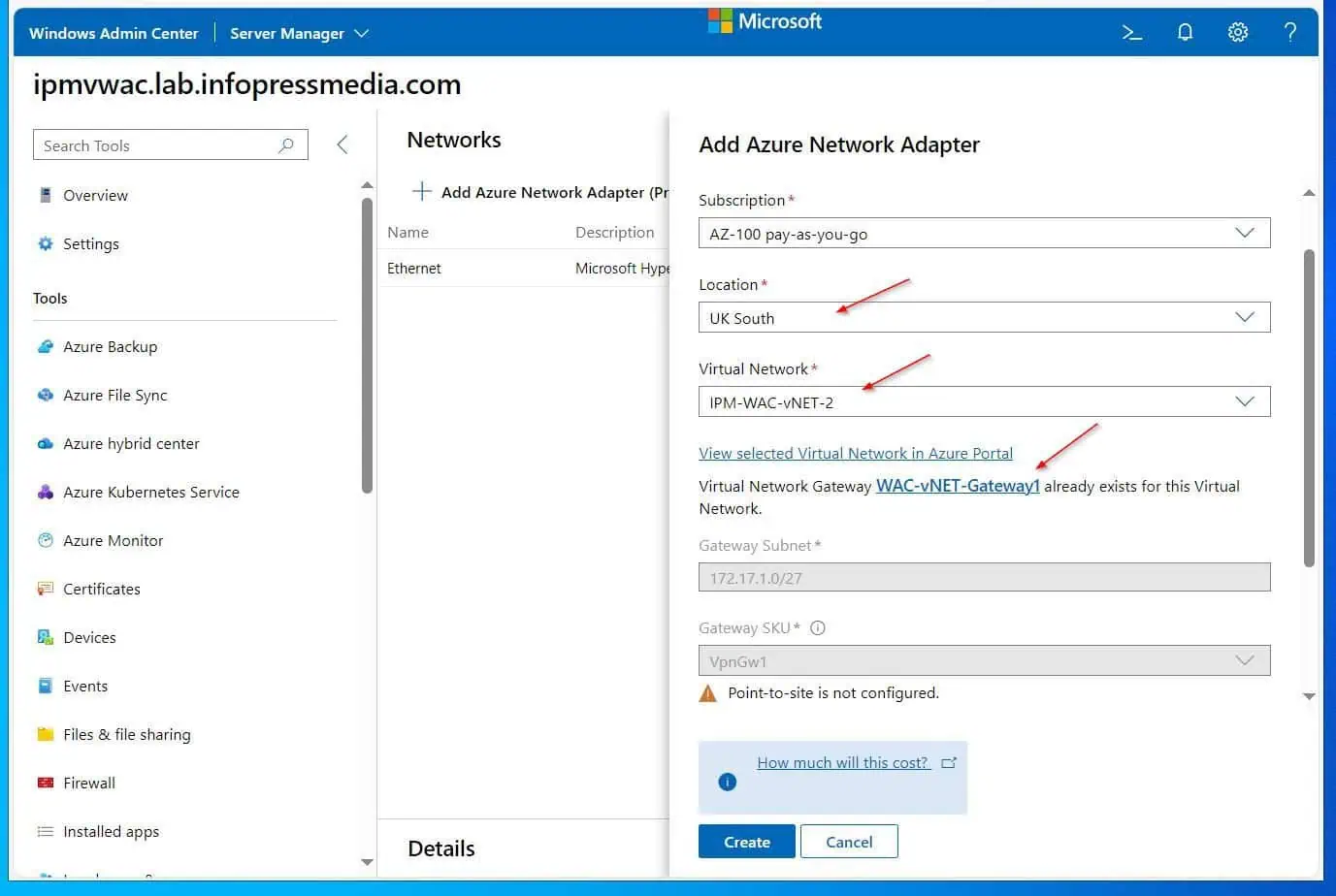Open the Gateway SKU dropdown
Image resolution: width=1336 pixels, height=896 pixels.
click(x=984, y=660)
